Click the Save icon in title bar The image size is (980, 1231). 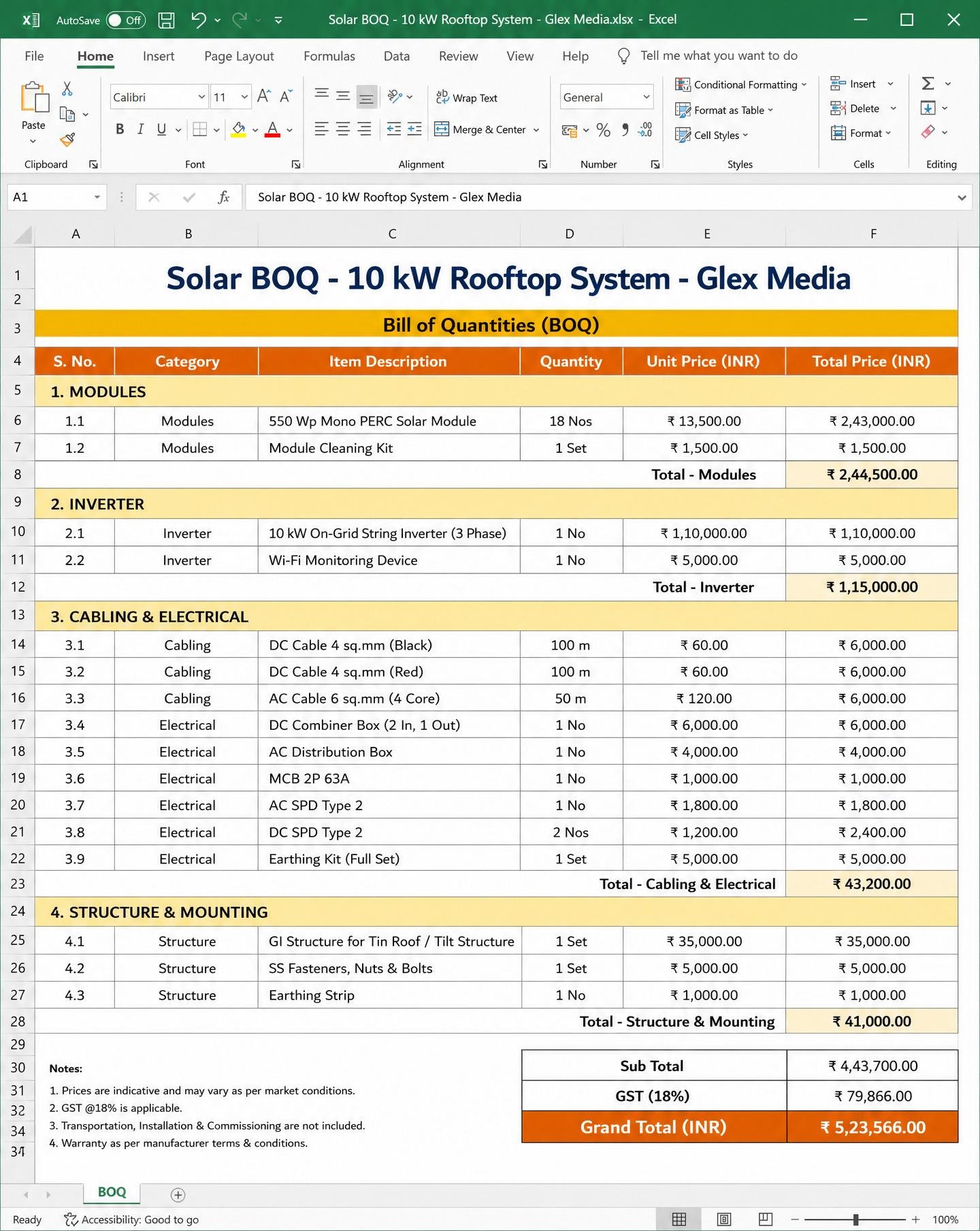(166, 20)
